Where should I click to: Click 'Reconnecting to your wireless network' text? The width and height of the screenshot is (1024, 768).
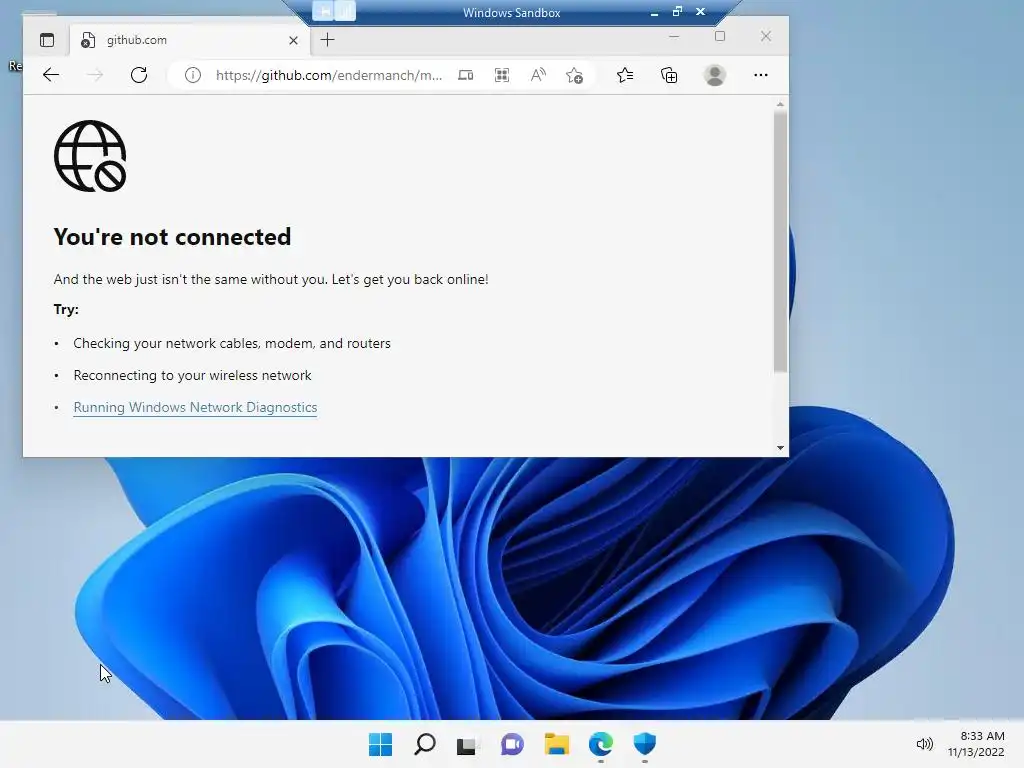coord(192,376)
